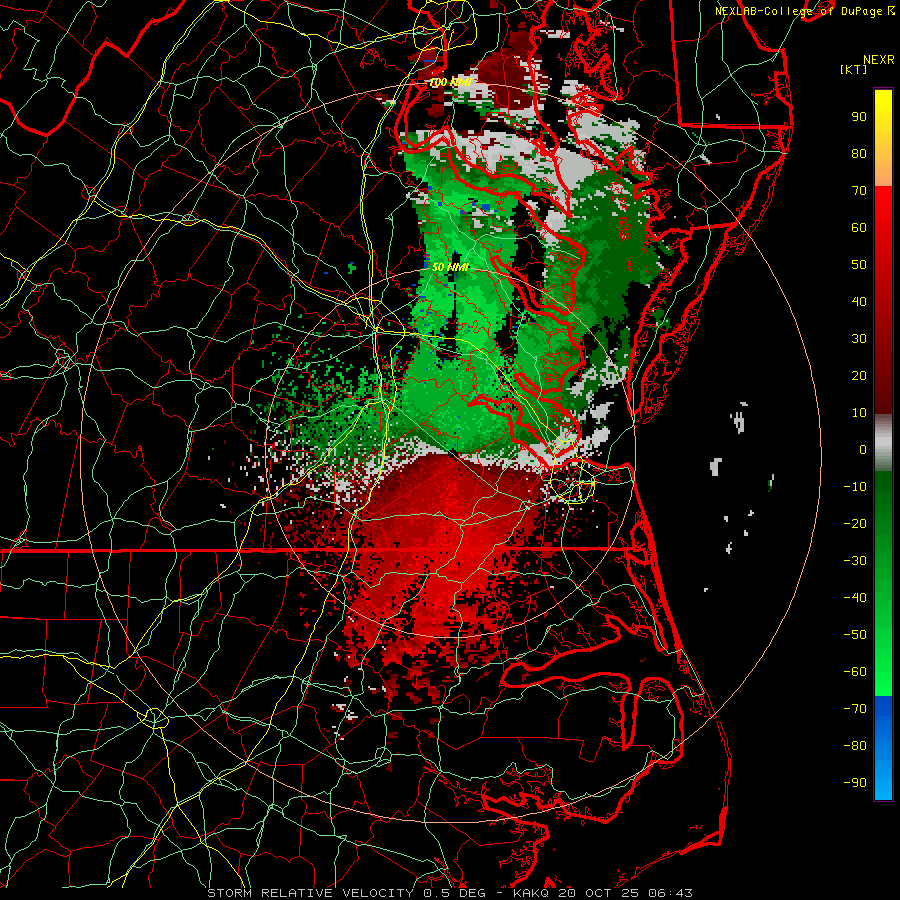Click the 06:43 timestamp in the caption

tap(670, 893)
